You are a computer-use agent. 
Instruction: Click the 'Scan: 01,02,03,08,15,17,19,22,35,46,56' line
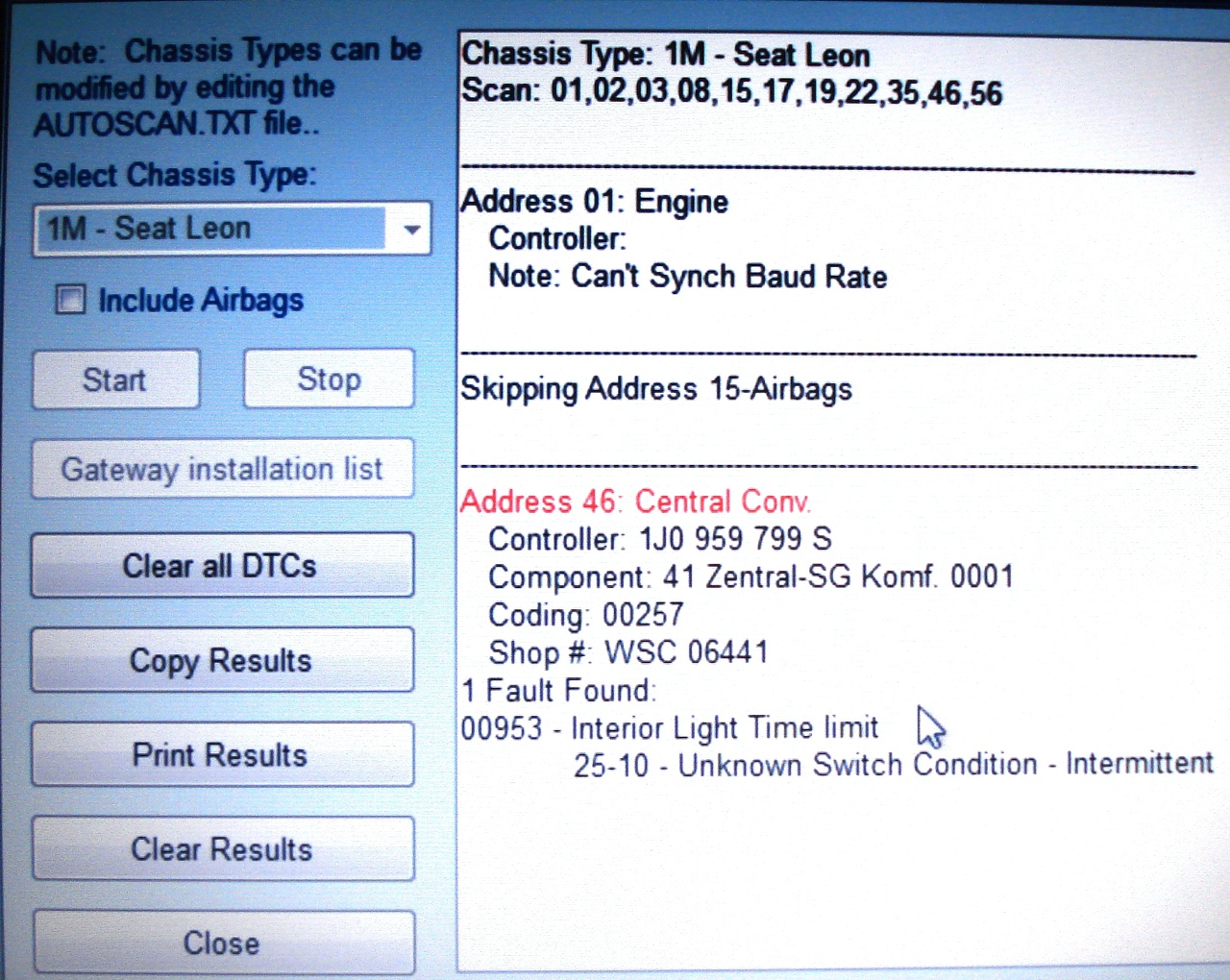(731, 92)
